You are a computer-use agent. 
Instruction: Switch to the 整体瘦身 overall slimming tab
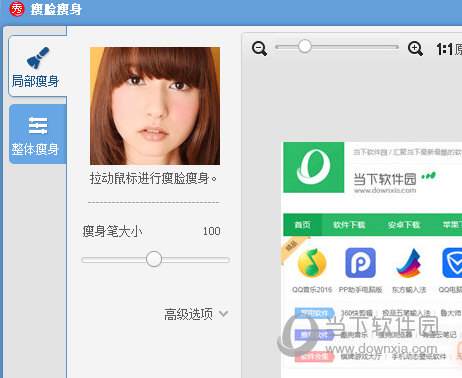pyautogui.click(x=38, y=134)
